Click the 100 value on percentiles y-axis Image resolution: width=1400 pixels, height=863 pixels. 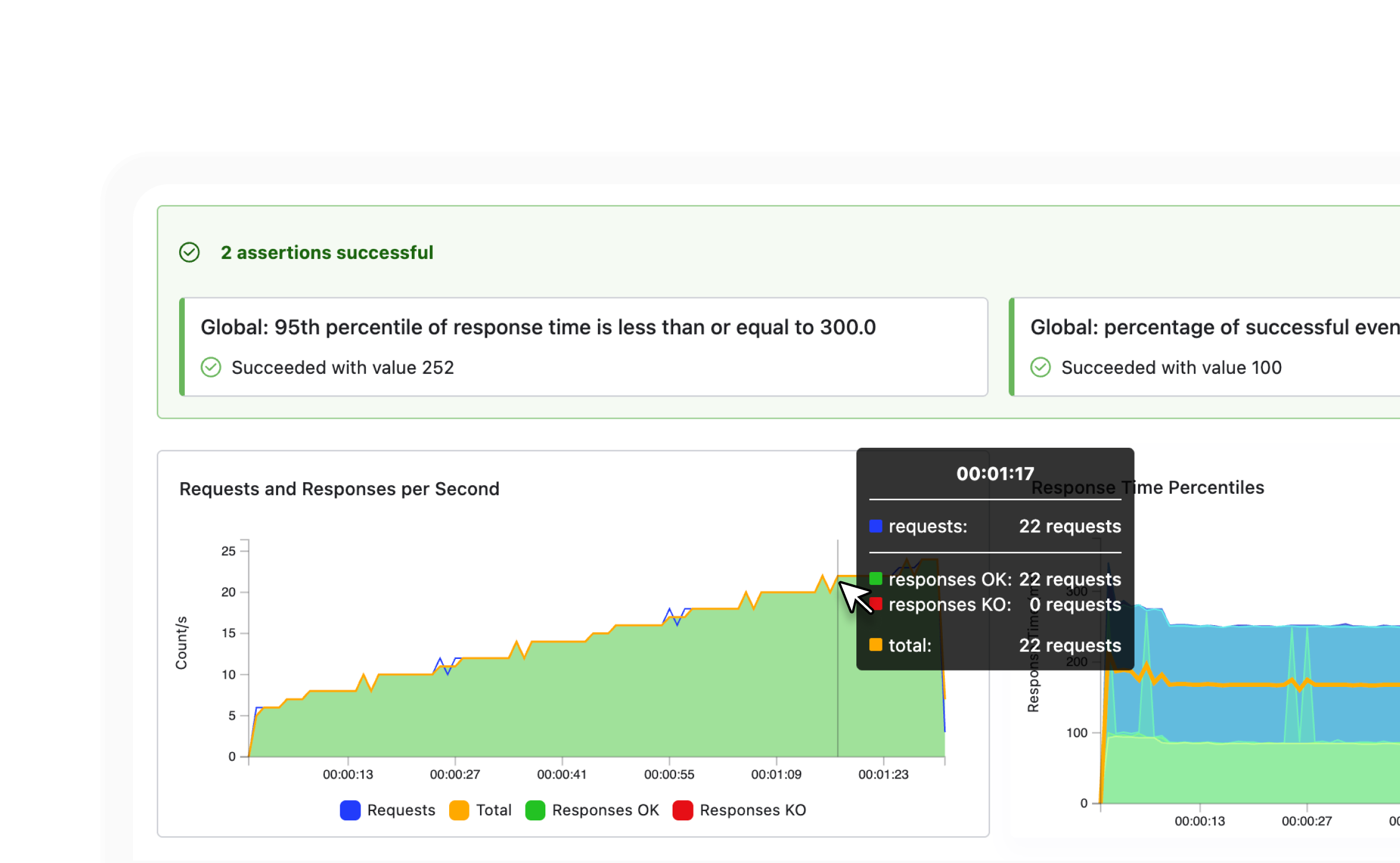[1077, 733]
